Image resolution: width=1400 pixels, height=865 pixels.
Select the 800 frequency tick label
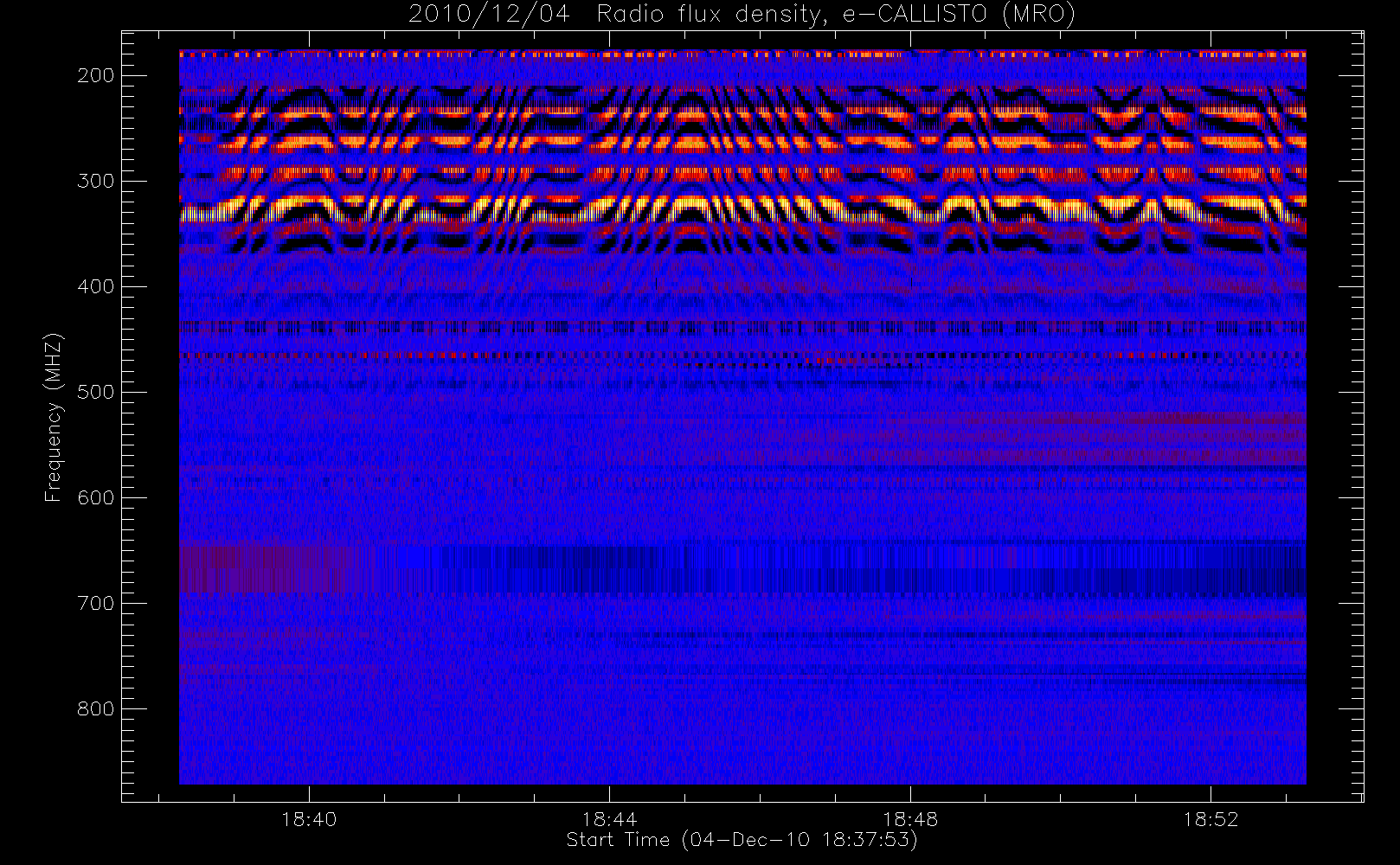[x=96, y=708]
